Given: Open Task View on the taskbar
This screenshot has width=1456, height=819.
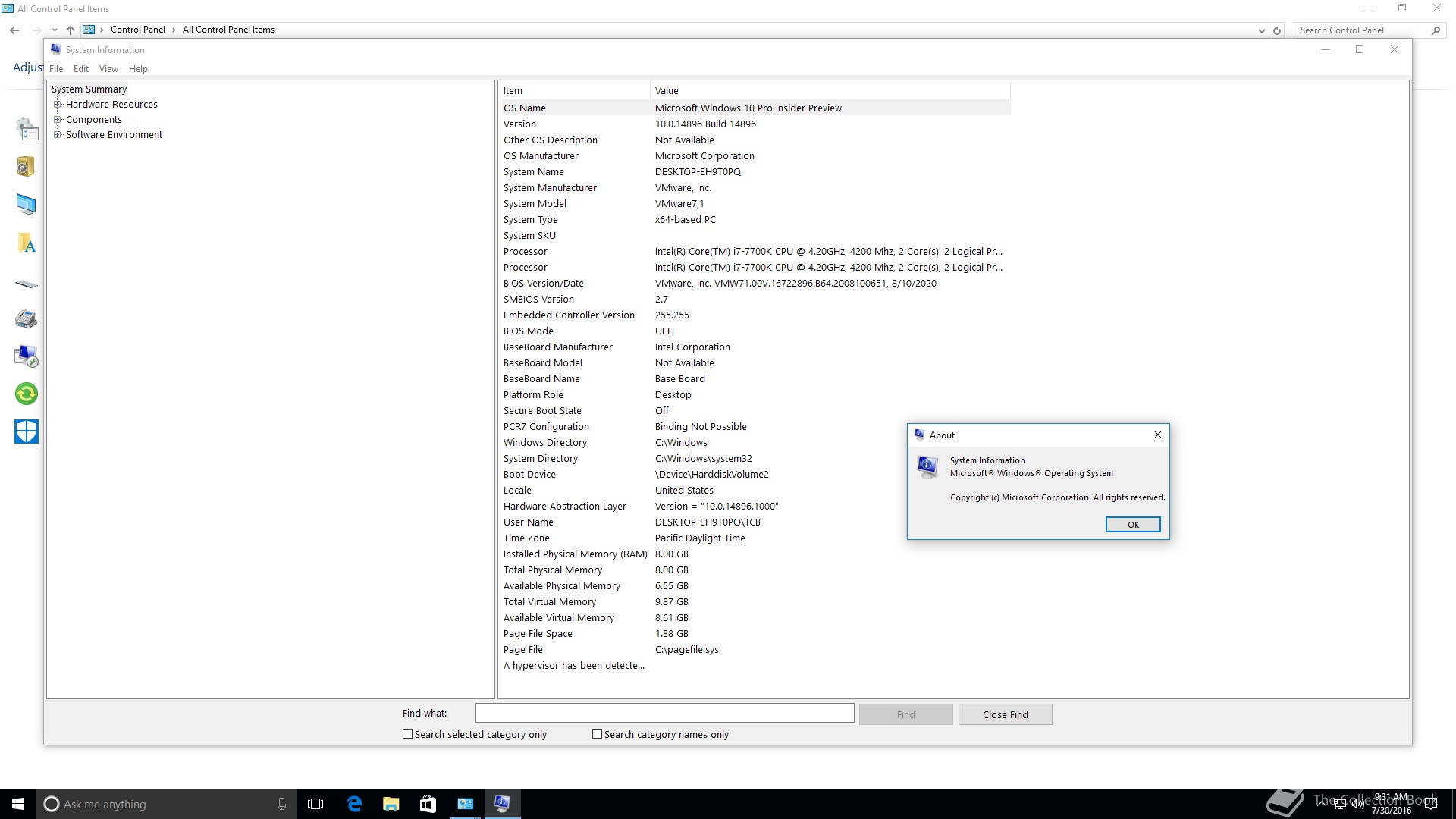Looking at the screenshot, I should 315,804.
